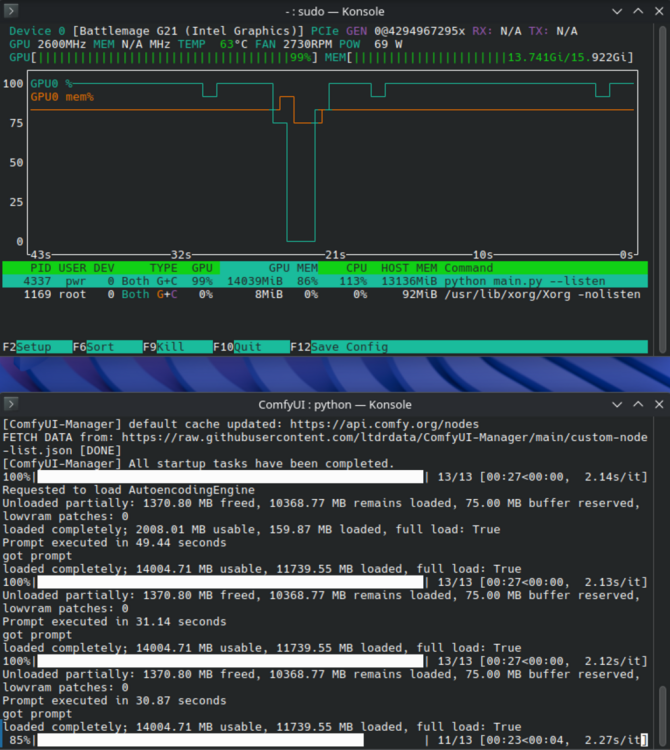Click 'Prompt executed in 49.44 seconds'
Viewport: 670px width, 750px height.
tap(114, 542)
